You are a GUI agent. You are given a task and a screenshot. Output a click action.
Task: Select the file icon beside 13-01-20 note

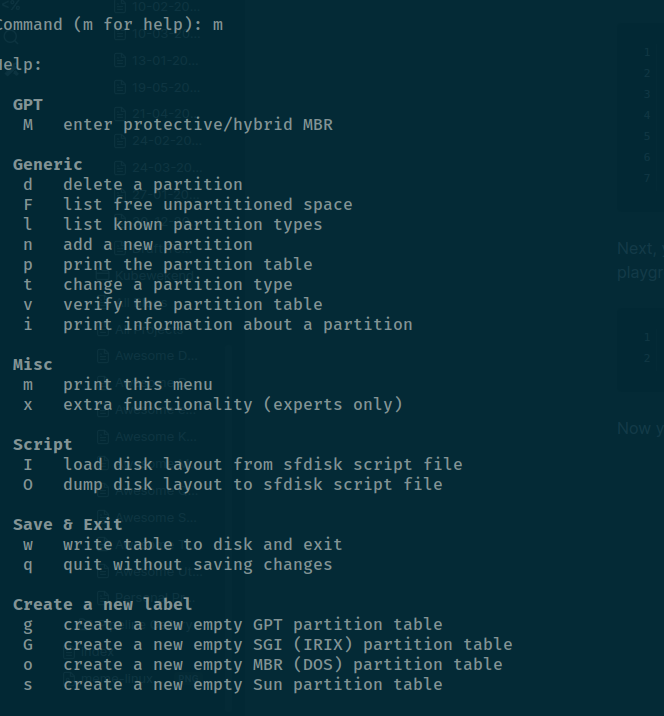(120, 60)
